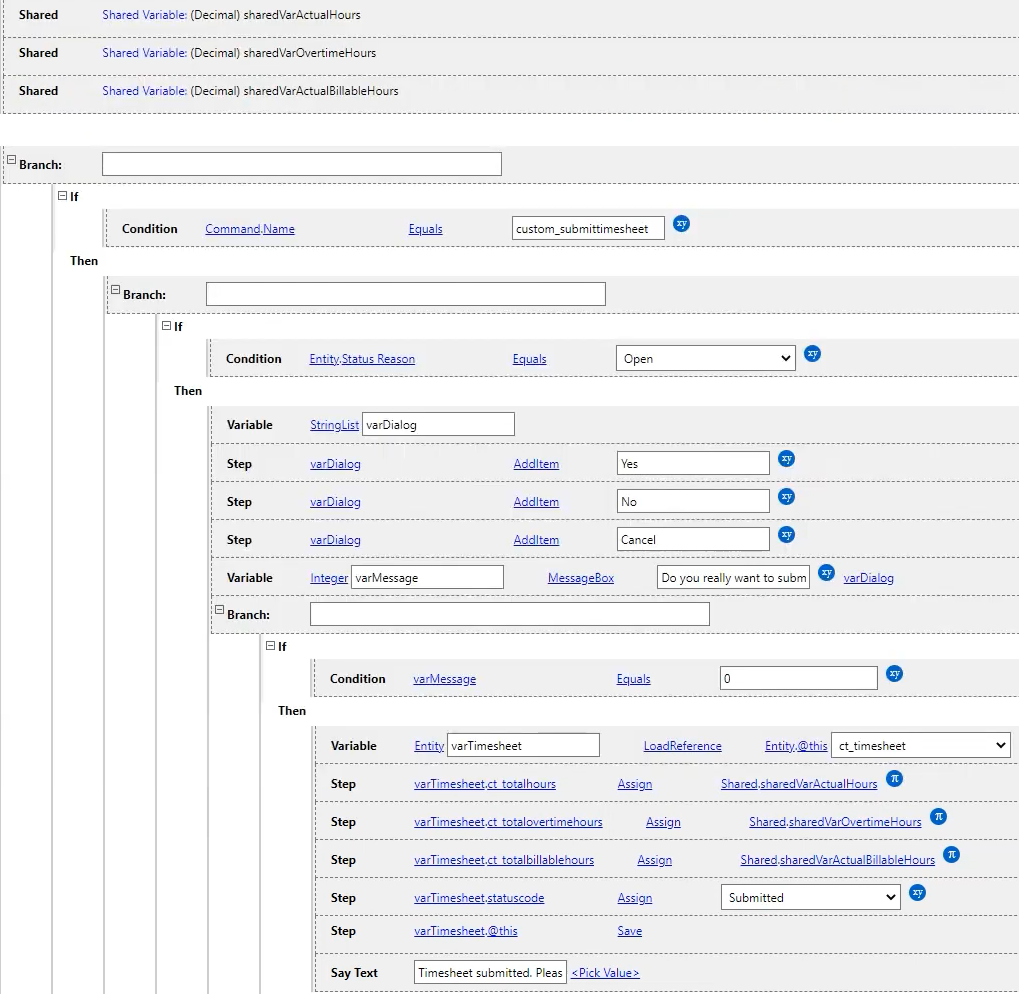Click Equals operator for varMessage condition
This screenshot has width=1019, height=994.
[633, 679]
